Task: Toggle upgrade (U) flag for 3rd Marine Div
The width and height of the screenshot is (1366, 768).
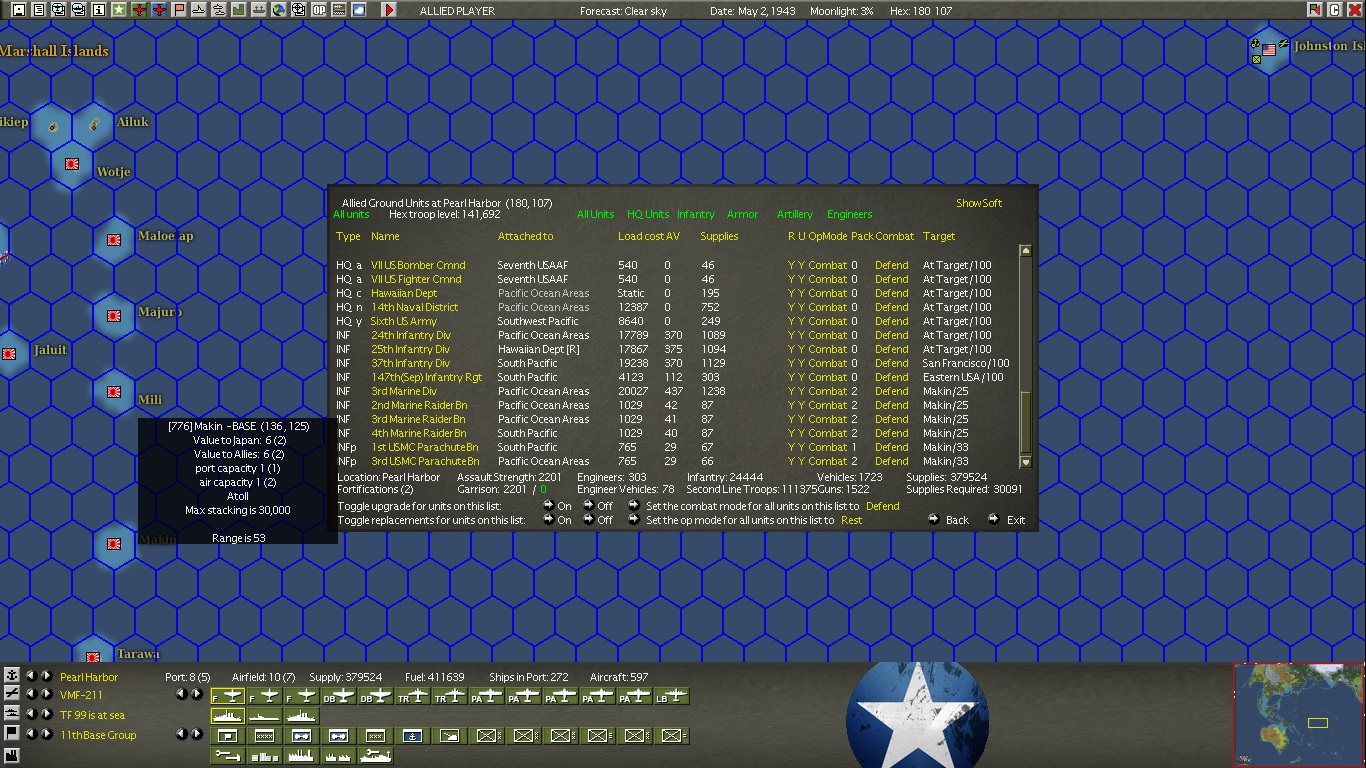Action: coord(801,391)
